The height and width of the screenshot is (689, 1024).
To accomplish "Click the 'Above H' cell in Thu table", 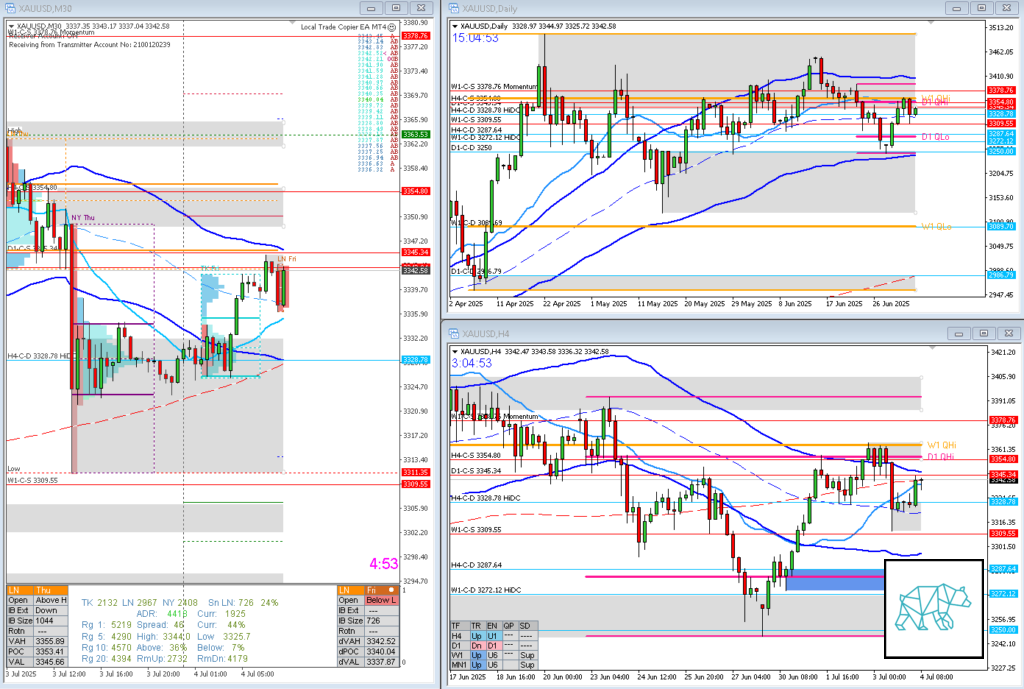I will tap(51, 600).
